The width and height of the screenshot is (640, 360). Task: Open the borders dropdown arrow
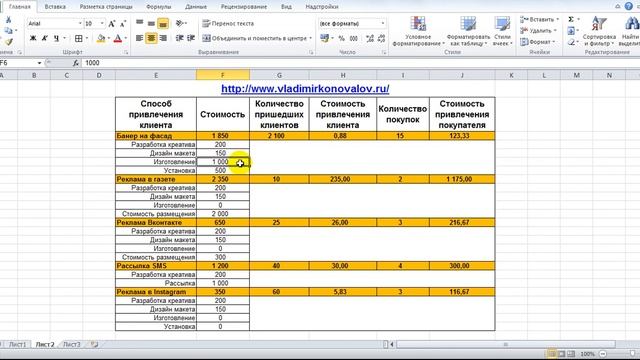(x=87, y=38)
